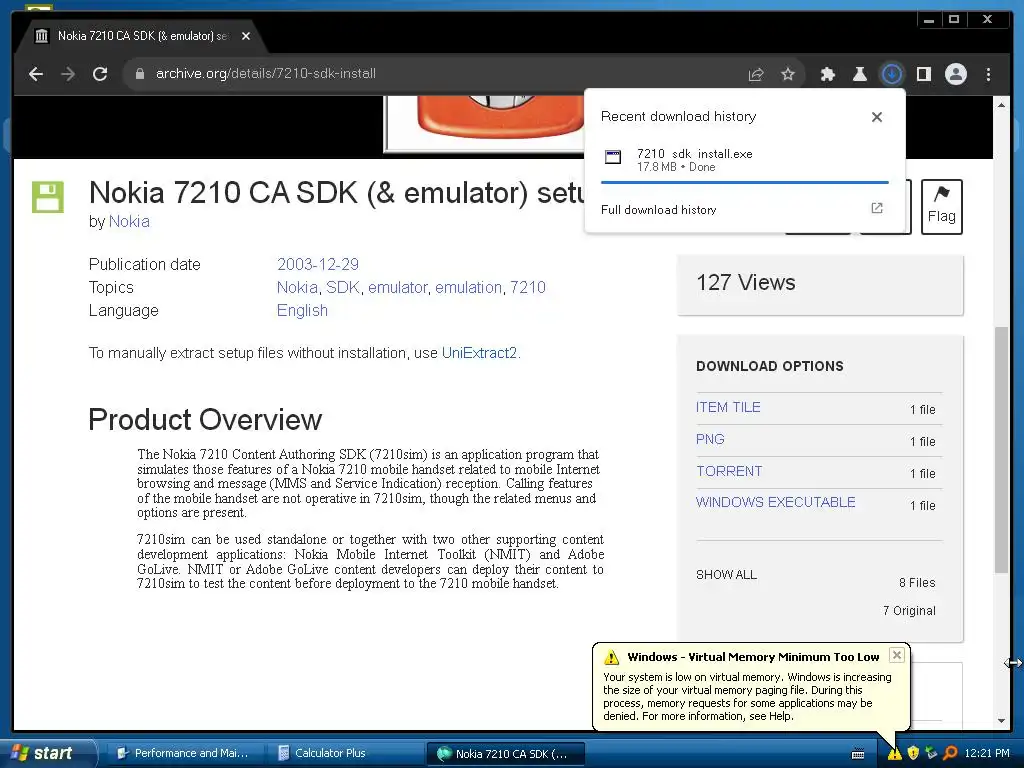This screenshot has width=1024, height=768.
Task: Select the Nokia 7210 CA SDK browser tab
Action: tap(141, 36)
